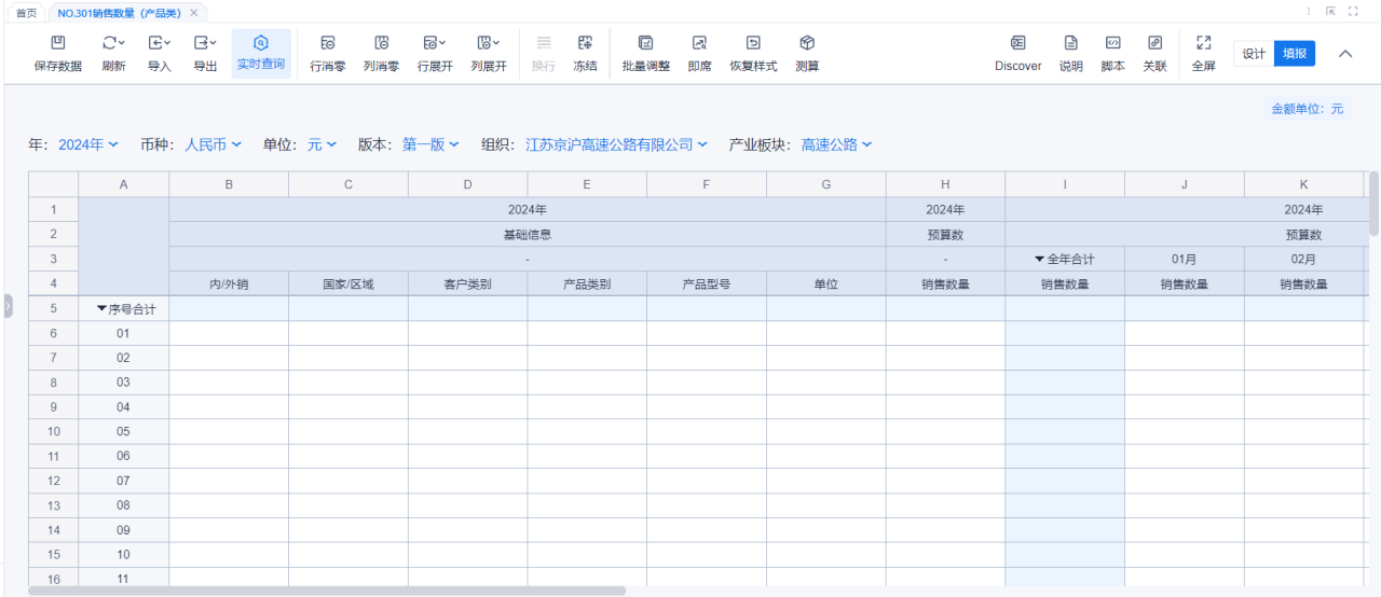Collapse the toolbar with the up chevron
1381x597 pixels.
click(x=1345, y=54)
